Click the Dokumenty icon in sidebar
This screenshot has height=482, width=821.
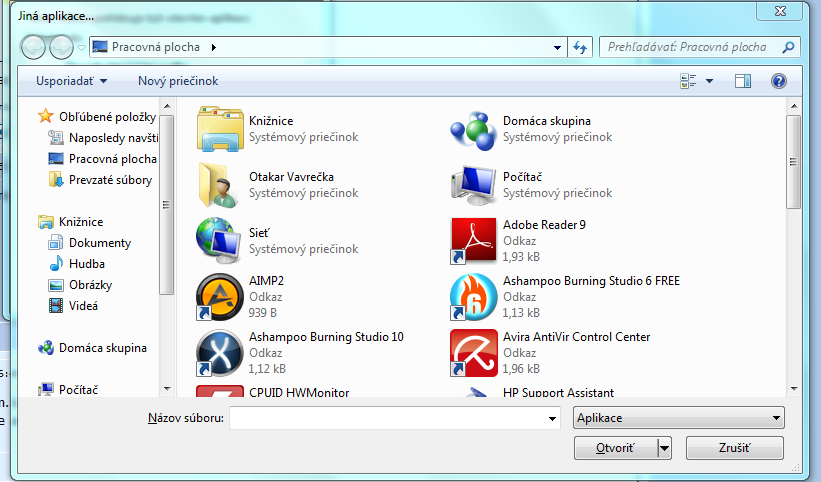(56, 242)
